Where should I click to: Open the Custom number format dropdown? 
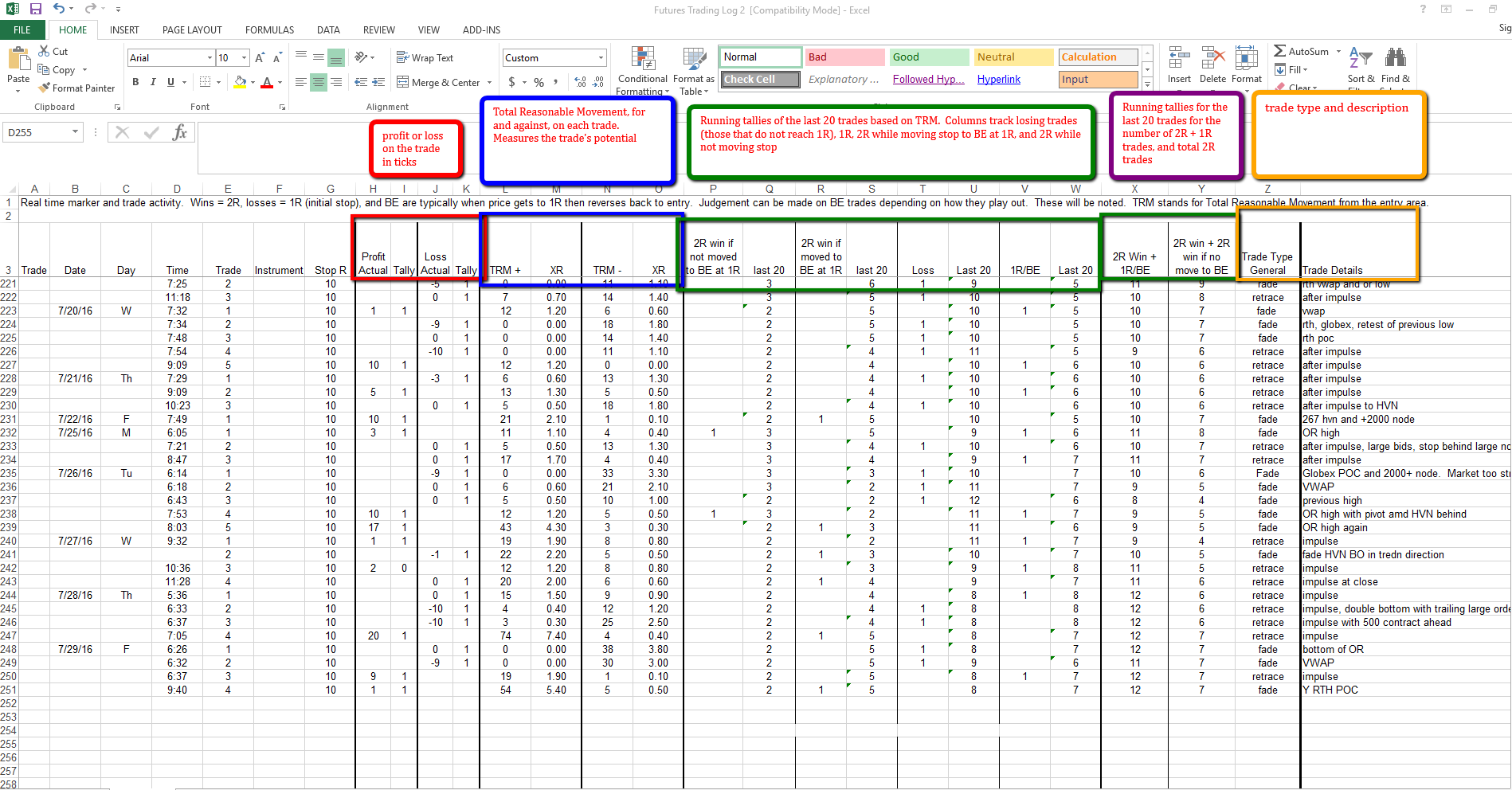(601, 57)
